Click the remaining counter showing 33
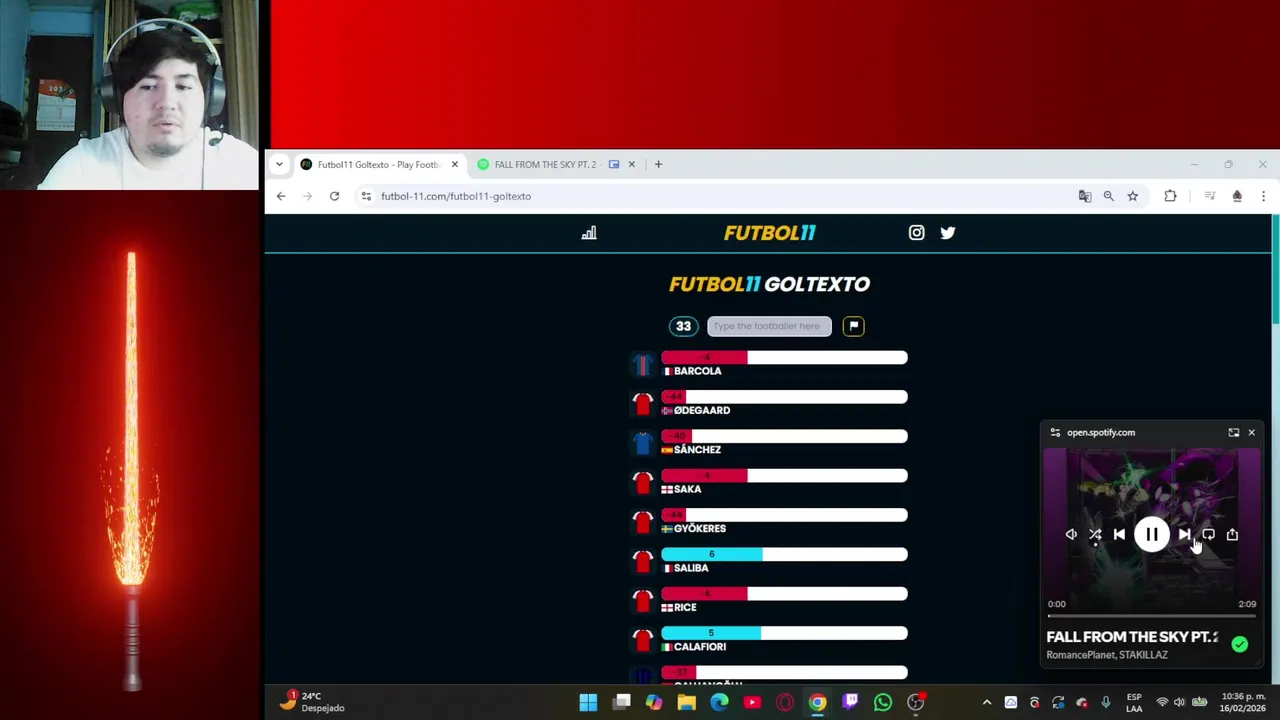The width and height of the screenshot is (1280, 720). point(683,326)
